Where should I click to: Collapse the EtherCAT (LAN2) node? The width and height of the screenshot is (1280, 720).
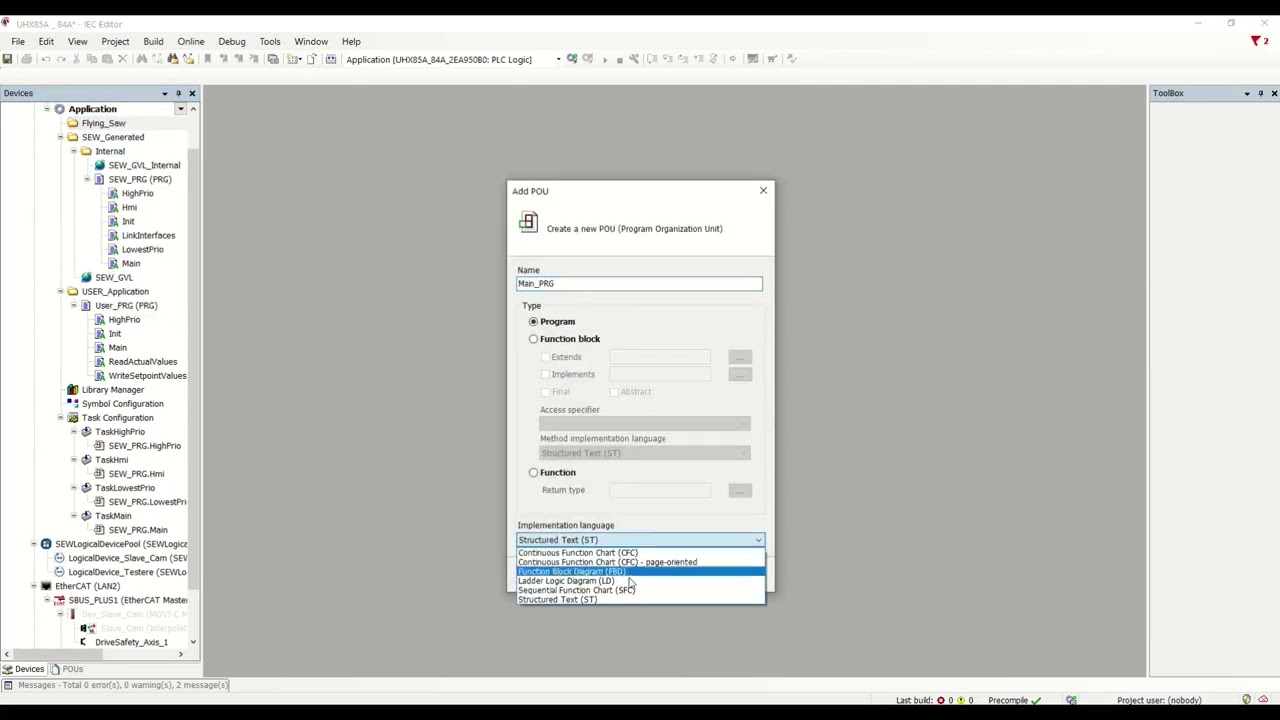(x=33, y=586)
